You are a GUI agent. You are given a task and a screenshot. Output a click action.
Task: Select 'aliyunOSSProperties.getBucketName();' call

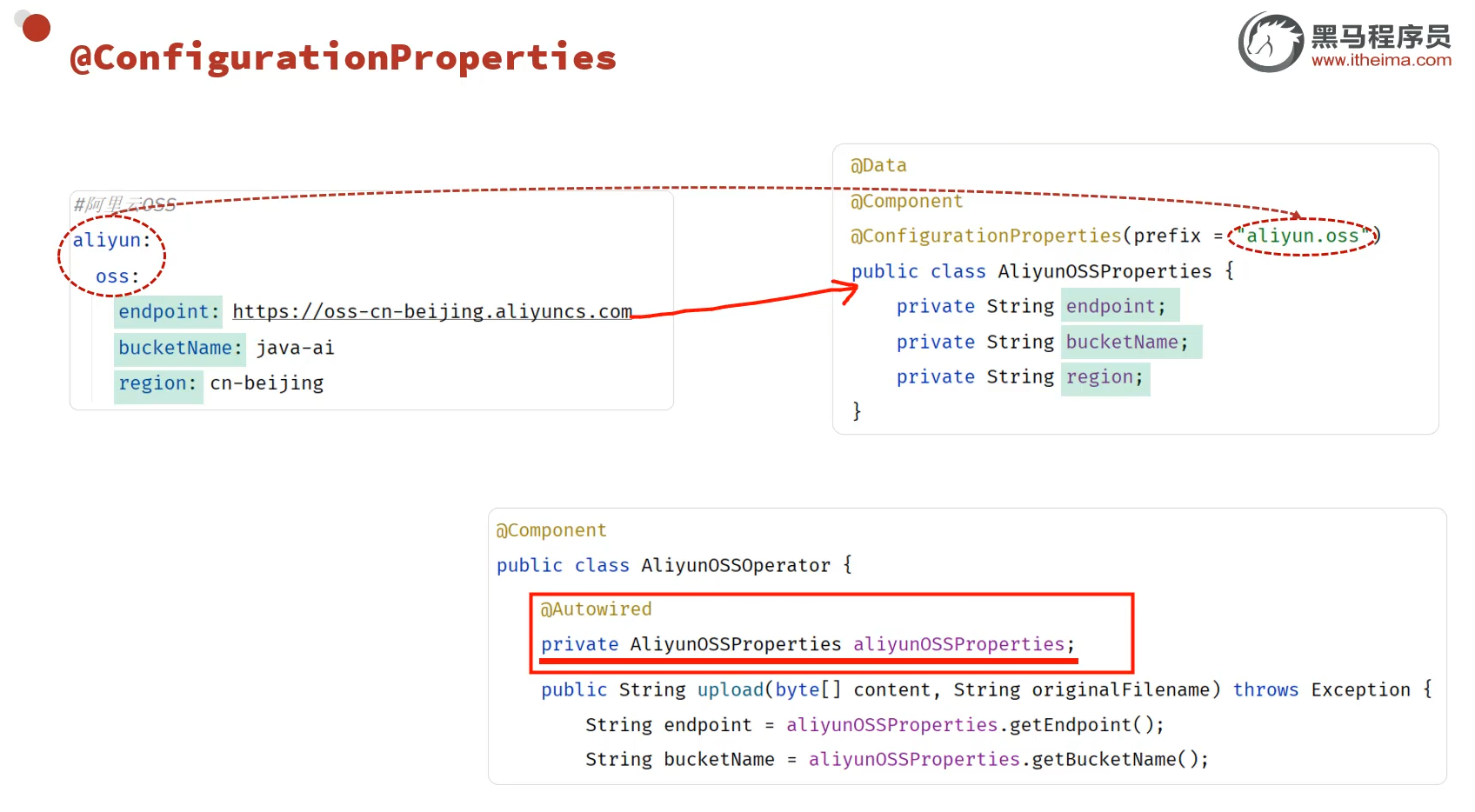1009,760
